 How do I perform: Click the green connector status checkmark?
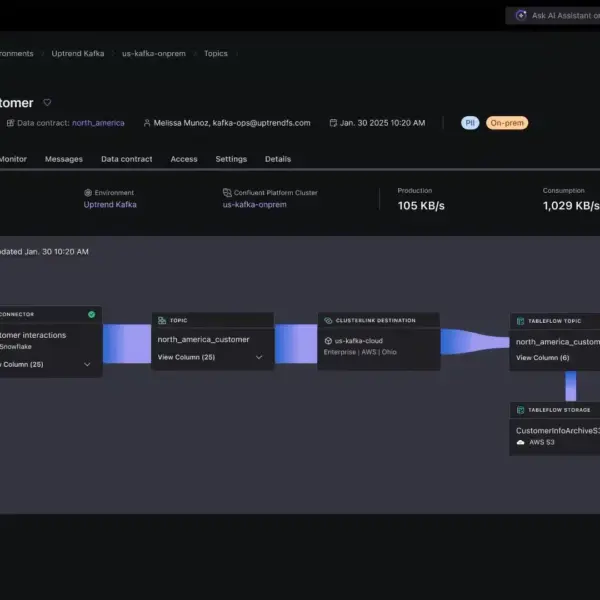point(91,315)
